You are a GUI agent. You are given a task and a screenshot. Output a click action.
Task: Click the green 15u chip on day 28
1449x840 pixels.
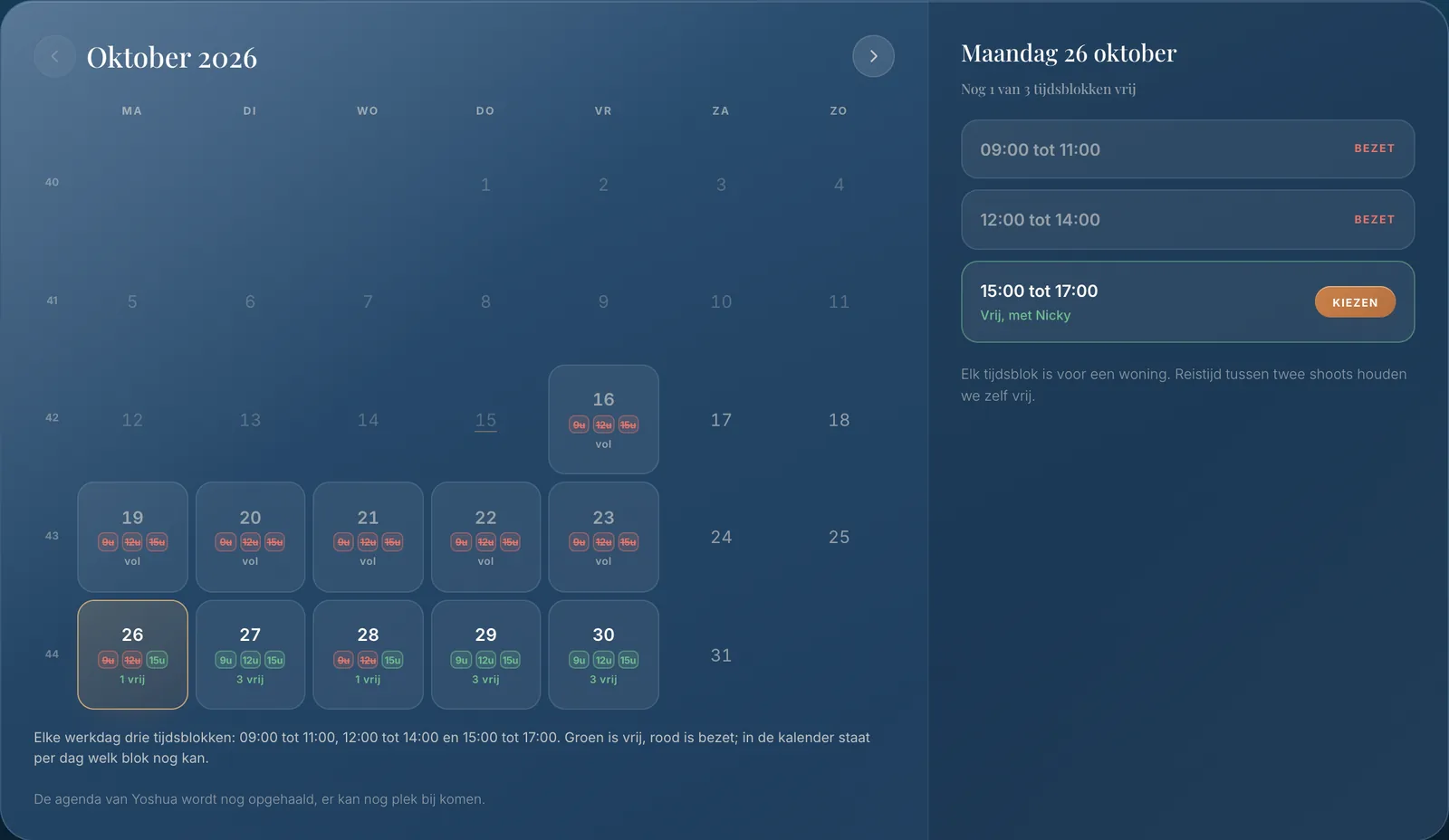click(x=392, y=660)
